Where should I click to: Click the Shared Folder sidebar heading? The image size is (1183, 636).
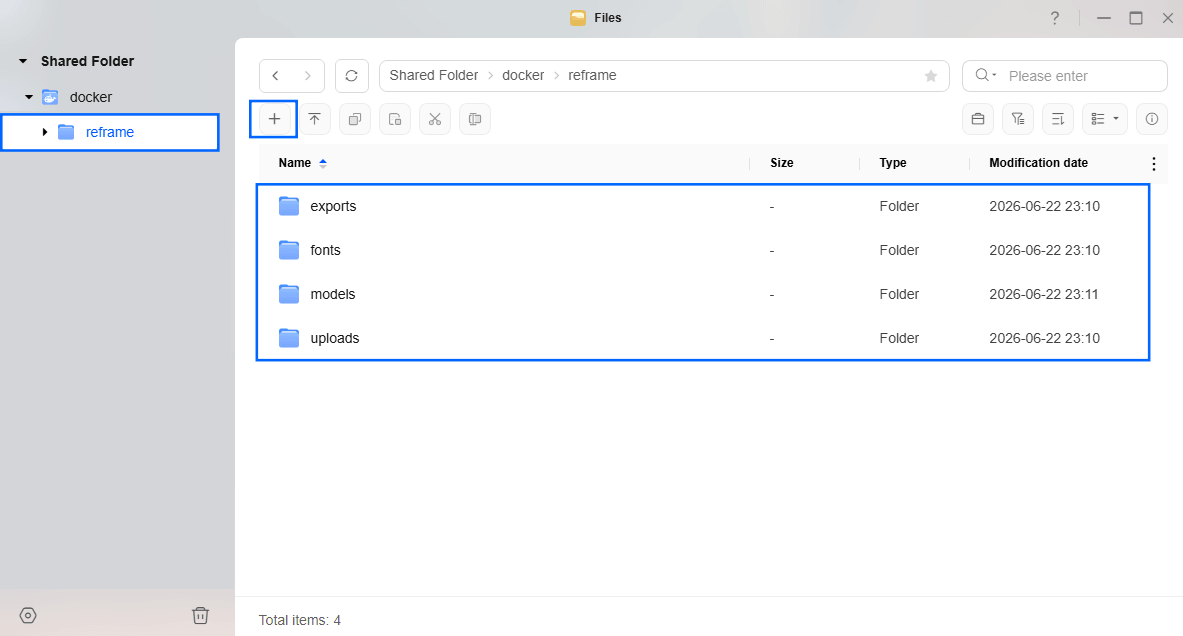(x=88, y=61)
